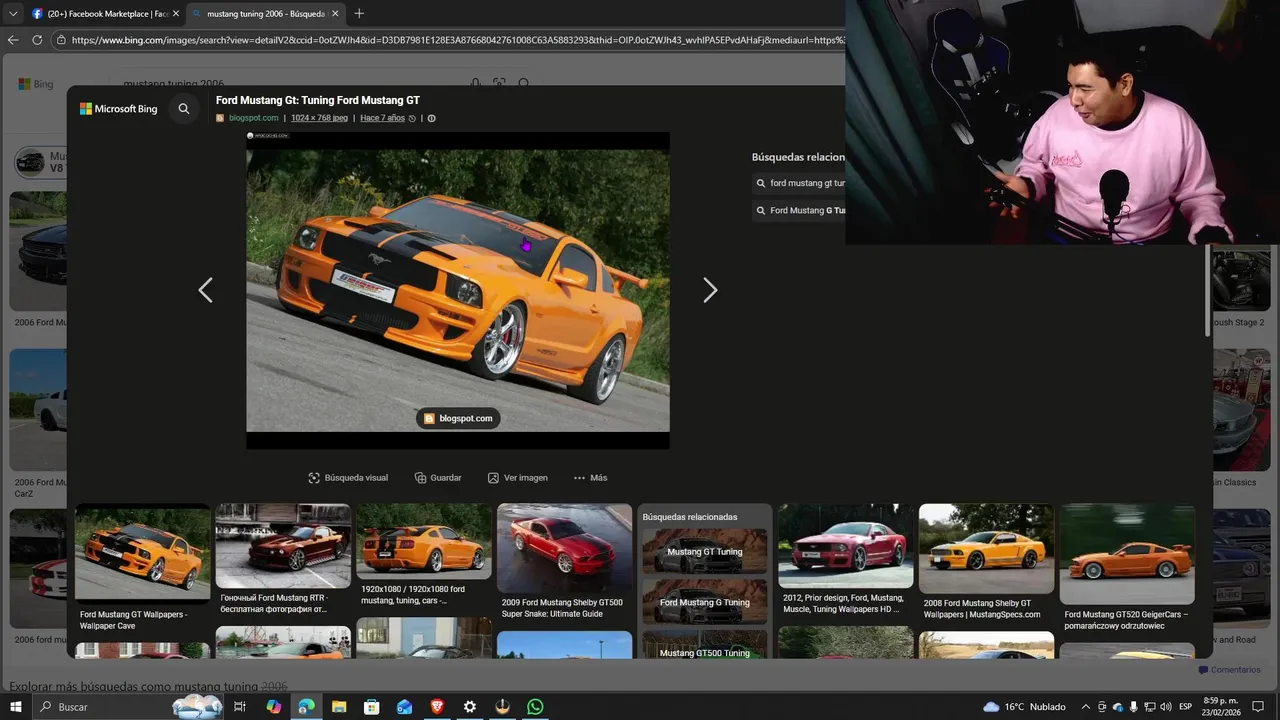Viewport: 1280px width, 720px height.
Task: Click the 'Ford Mustang GT Wallpapers - Wallpaper Cave' caption
Action: (133, 620)
